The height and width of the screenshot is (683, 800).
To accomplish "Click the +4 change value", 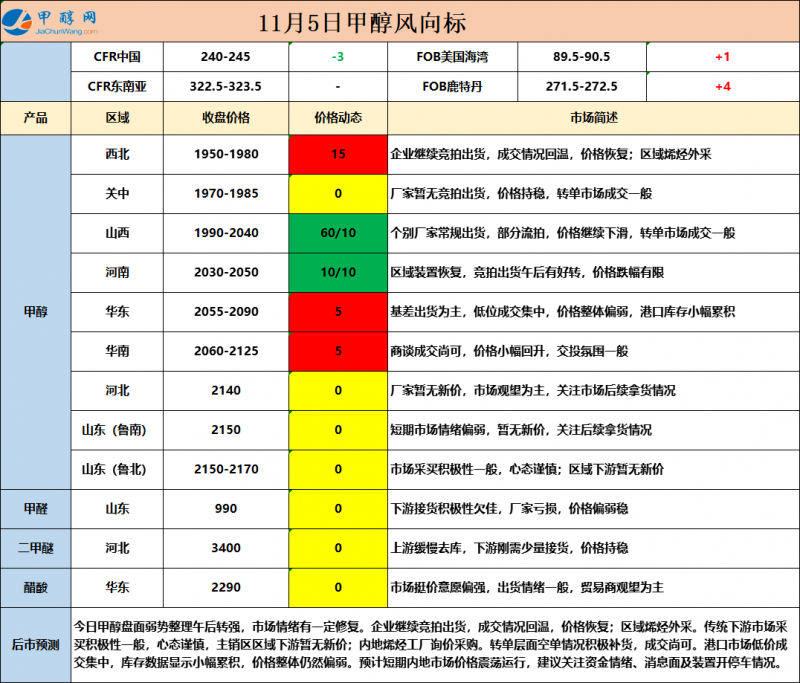I will (x=723, y=87).
